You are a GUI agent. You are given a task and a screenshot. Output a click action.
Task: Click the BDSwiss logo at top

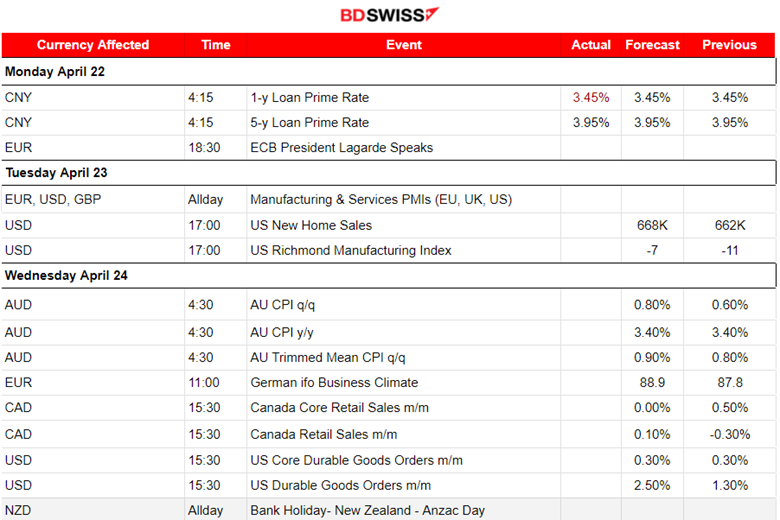[388, 15]
